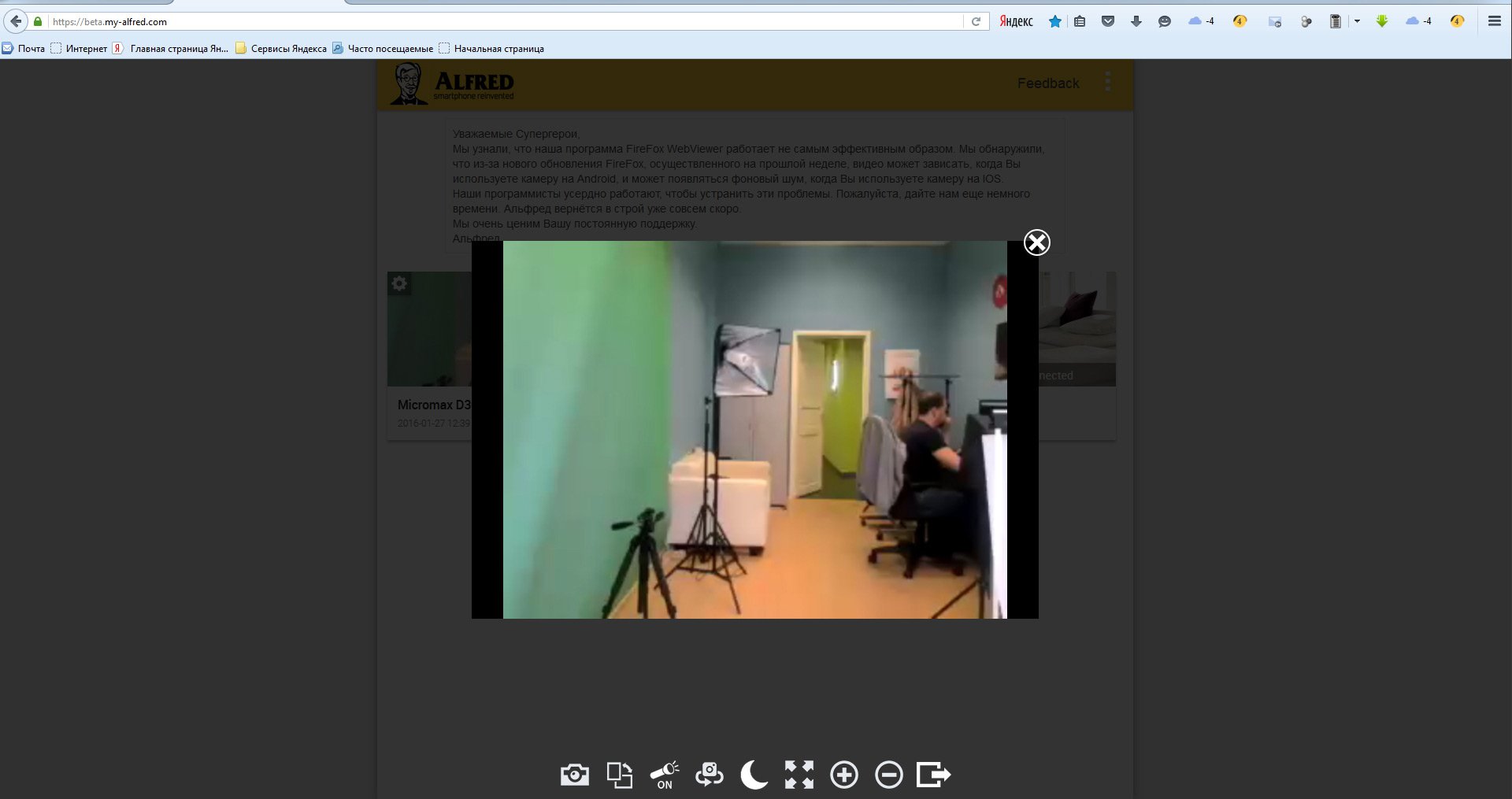Image resolution: width=1512 pixels, height=799 pixels.
Task: Switch between front and rear camera
Action: pyautogui.click(x=710, y=775)
